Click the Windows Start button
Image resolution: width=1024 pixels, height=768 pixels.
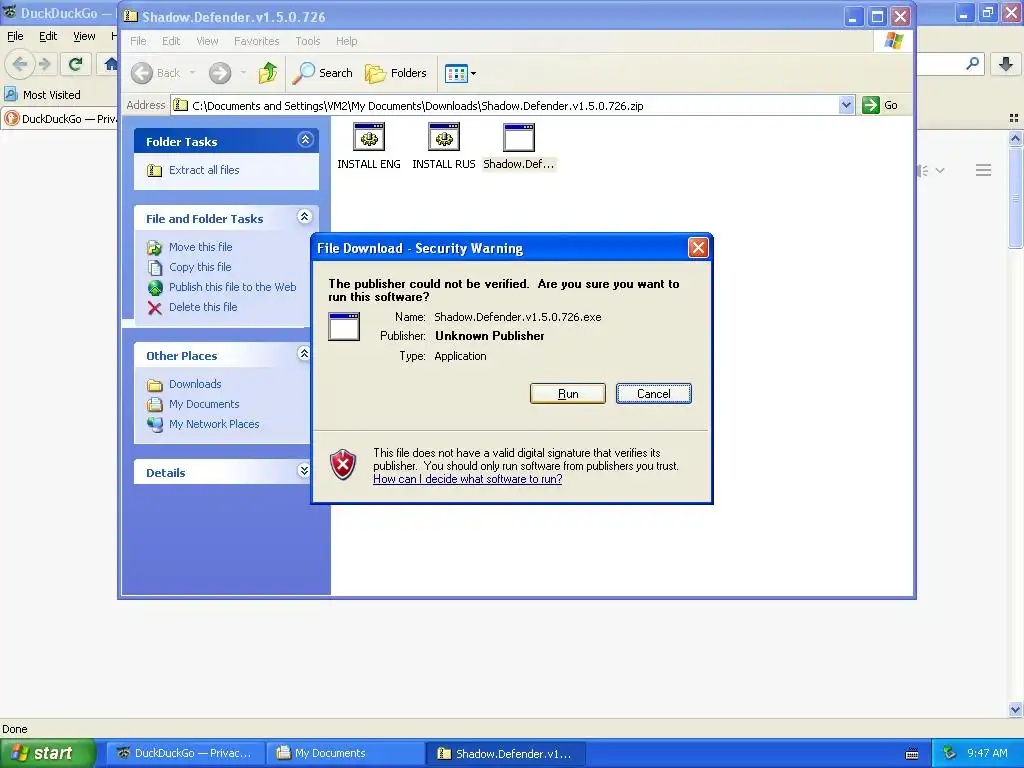(47, 754)
